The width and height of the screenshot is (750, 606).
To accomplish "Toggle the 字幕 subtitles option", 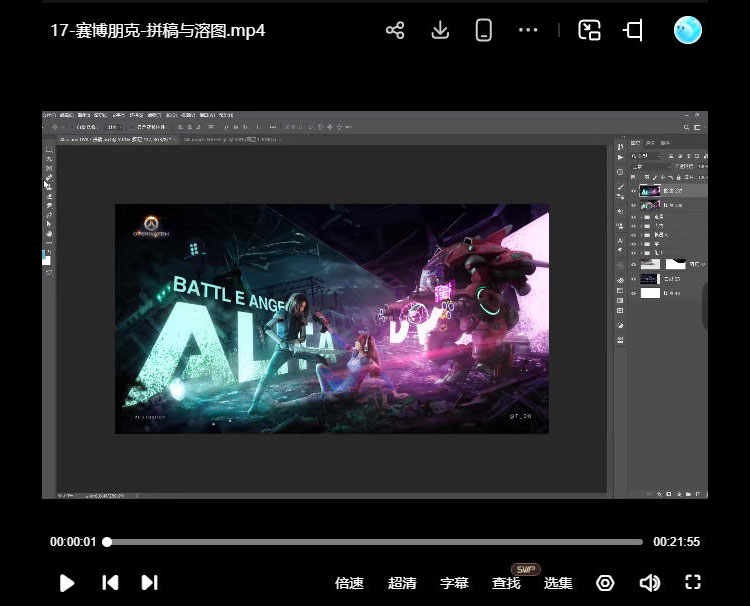I will click(454, 583).
